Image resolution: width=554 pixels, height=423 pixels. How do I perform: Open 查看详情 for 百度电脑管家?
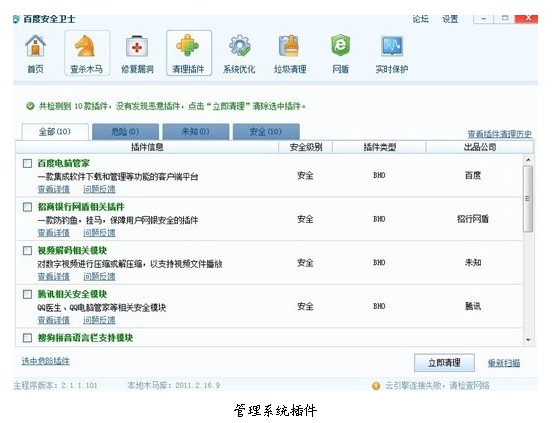(x=54, y=189)
